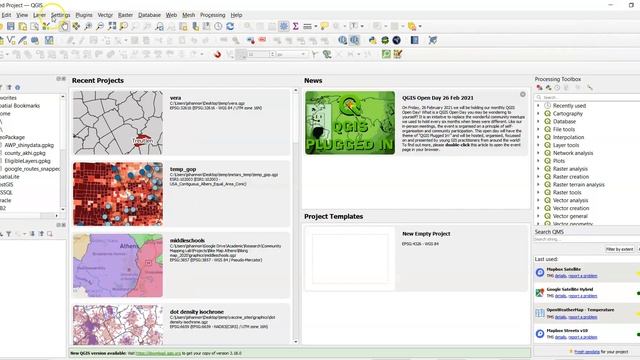Open the Database menu
This screenshot has height=360, width=640.
pyautogui.click(x=149, y=15)
